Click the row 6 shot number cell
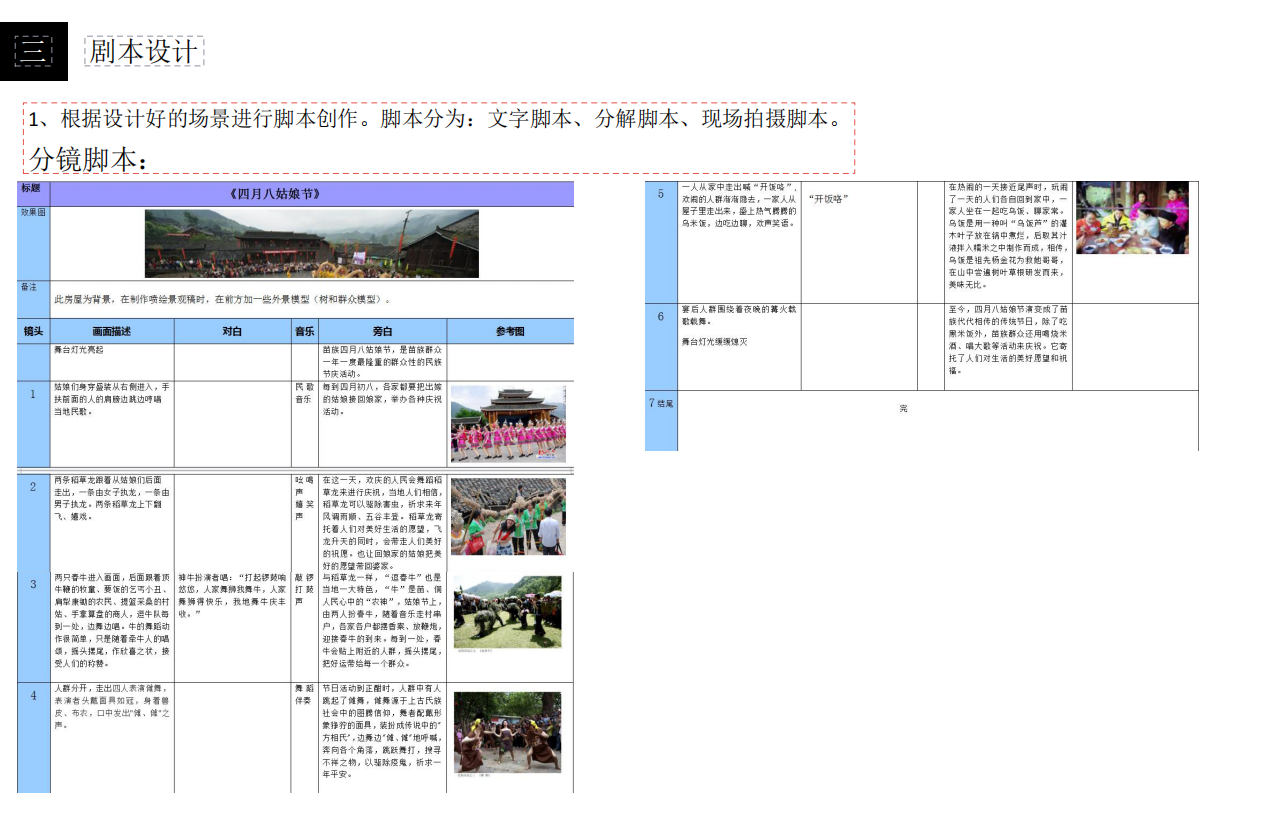 coord(659,316)
